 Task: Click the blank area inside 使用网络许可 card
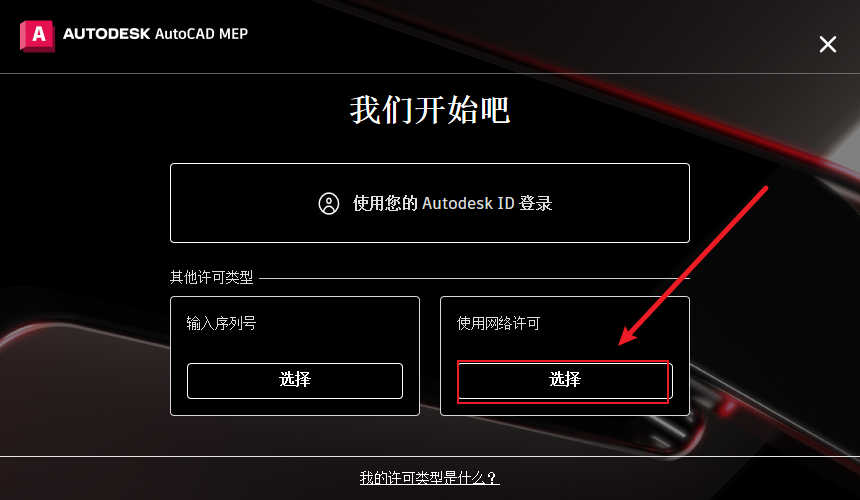tap(565, 346)
